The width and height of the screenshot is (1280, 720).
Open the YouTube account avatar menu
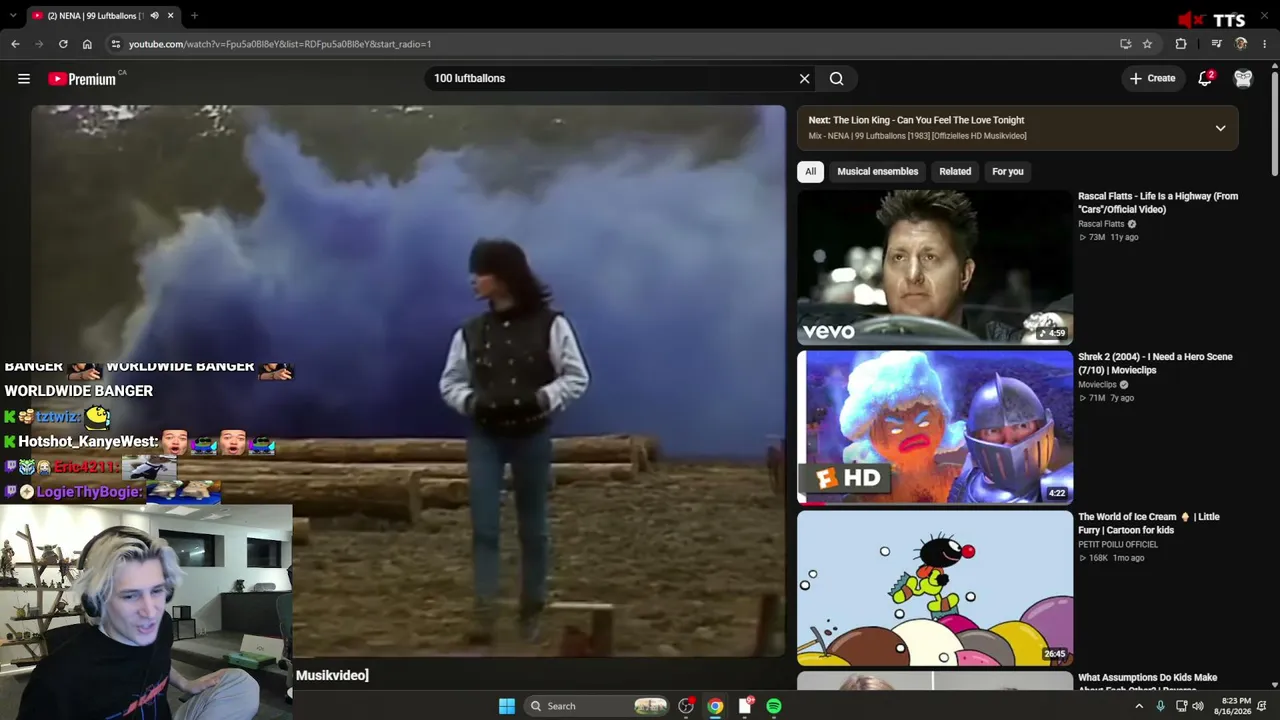click(x=1243, y=78)
